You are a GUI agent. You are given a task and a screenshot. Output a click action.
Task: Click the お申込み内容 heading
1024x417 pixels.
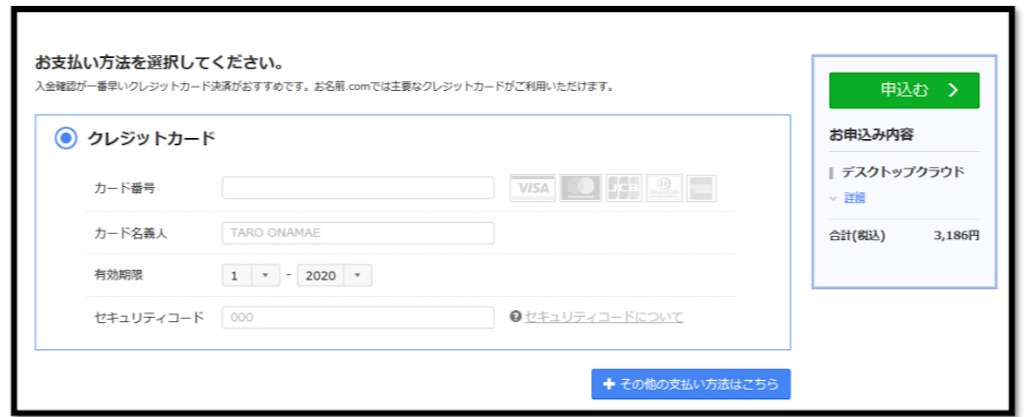click(871, 135)
